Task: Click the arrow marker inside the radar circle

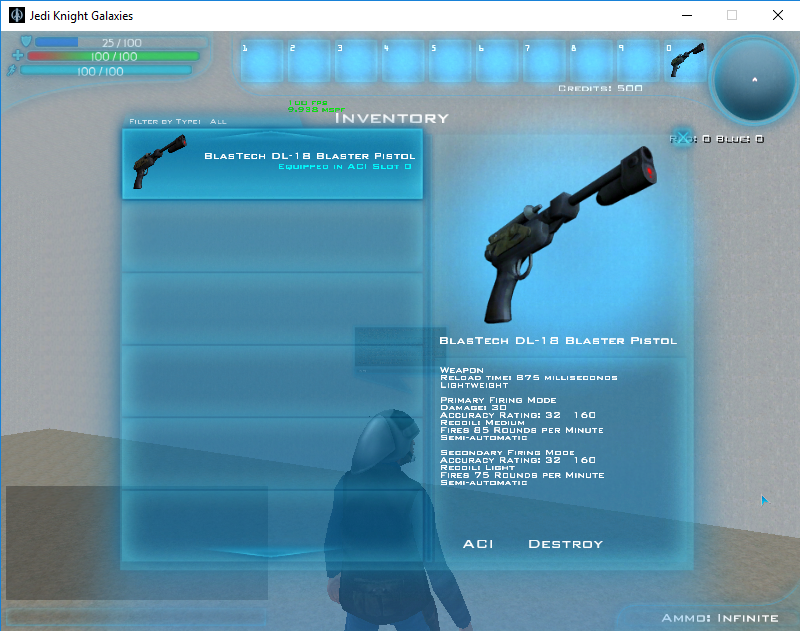Action: (x=755, y=80)
